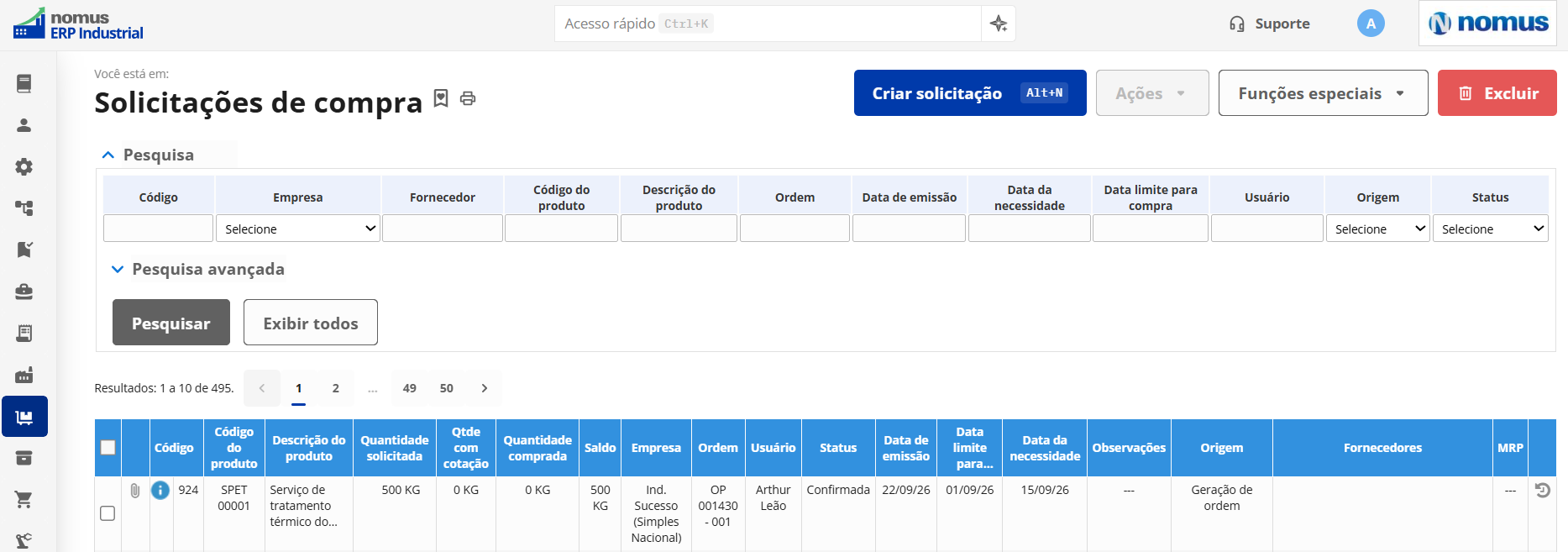This screenshot has height=552, width=1568.
Task: Check the checkbox for request 924
Action: click(x=108, y=513)
